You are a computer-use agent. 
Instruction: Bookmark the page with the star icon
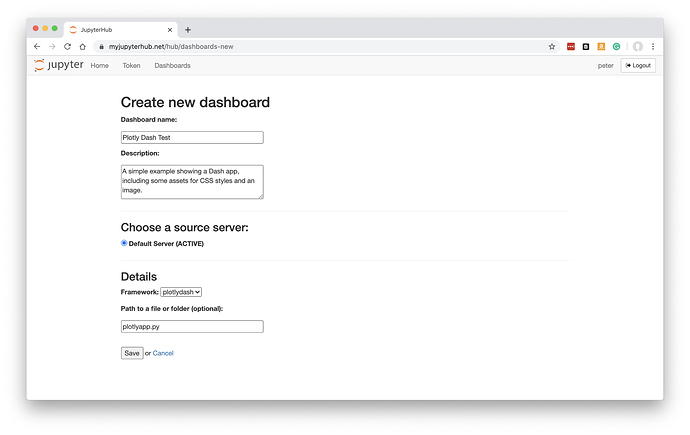point(552,47)
